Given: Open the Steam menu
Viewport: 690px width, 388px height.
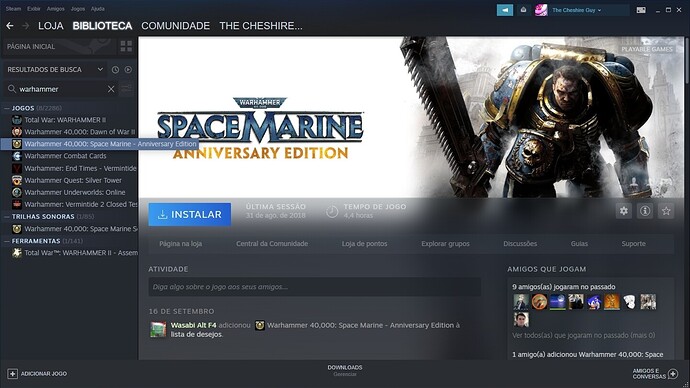Looking at the screenshot, I should (13, 9).
